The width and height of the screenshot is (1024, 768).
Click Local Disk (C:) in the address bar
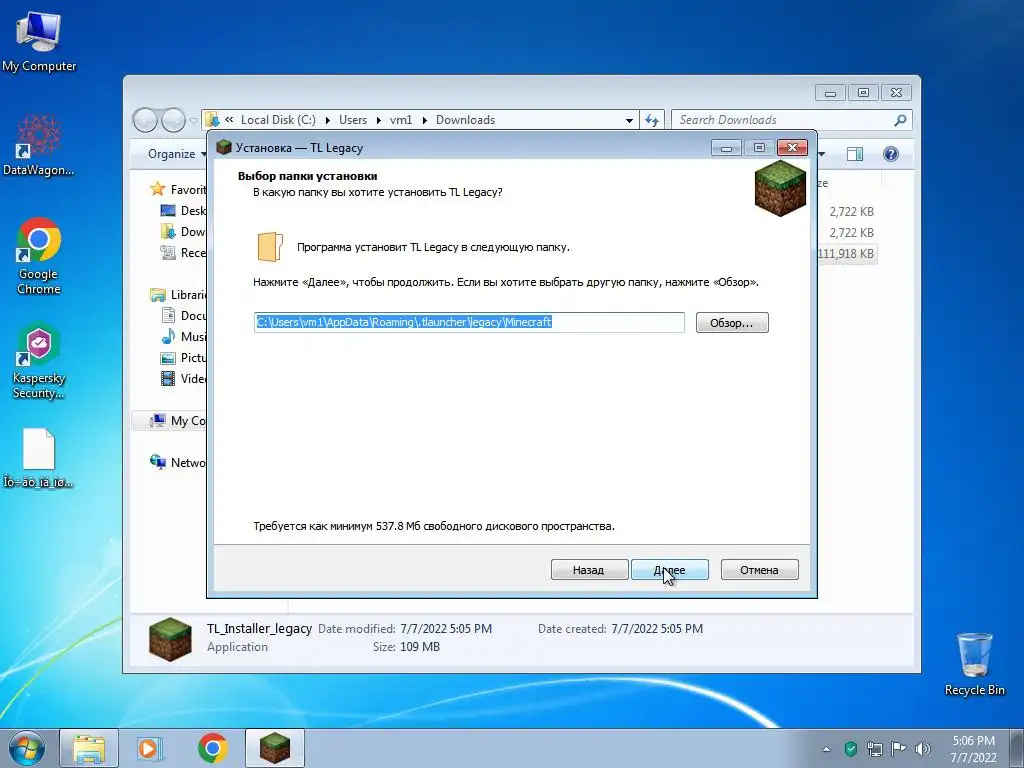tap(278, 120)
